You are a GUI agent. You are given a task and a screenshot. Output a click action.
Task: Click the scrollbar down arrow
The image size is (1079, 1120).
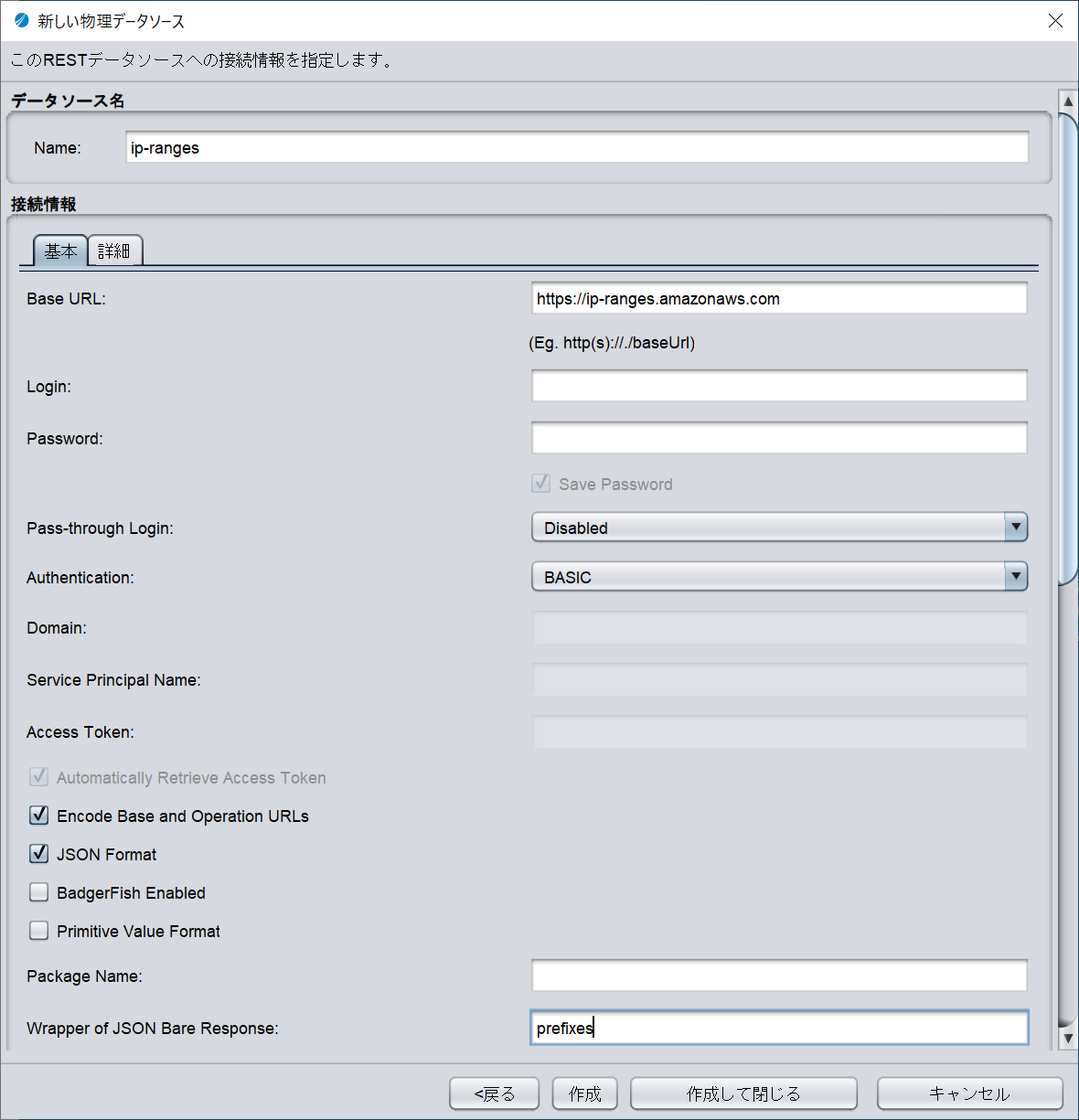pyautogui.click(x=1067, y=1038)
